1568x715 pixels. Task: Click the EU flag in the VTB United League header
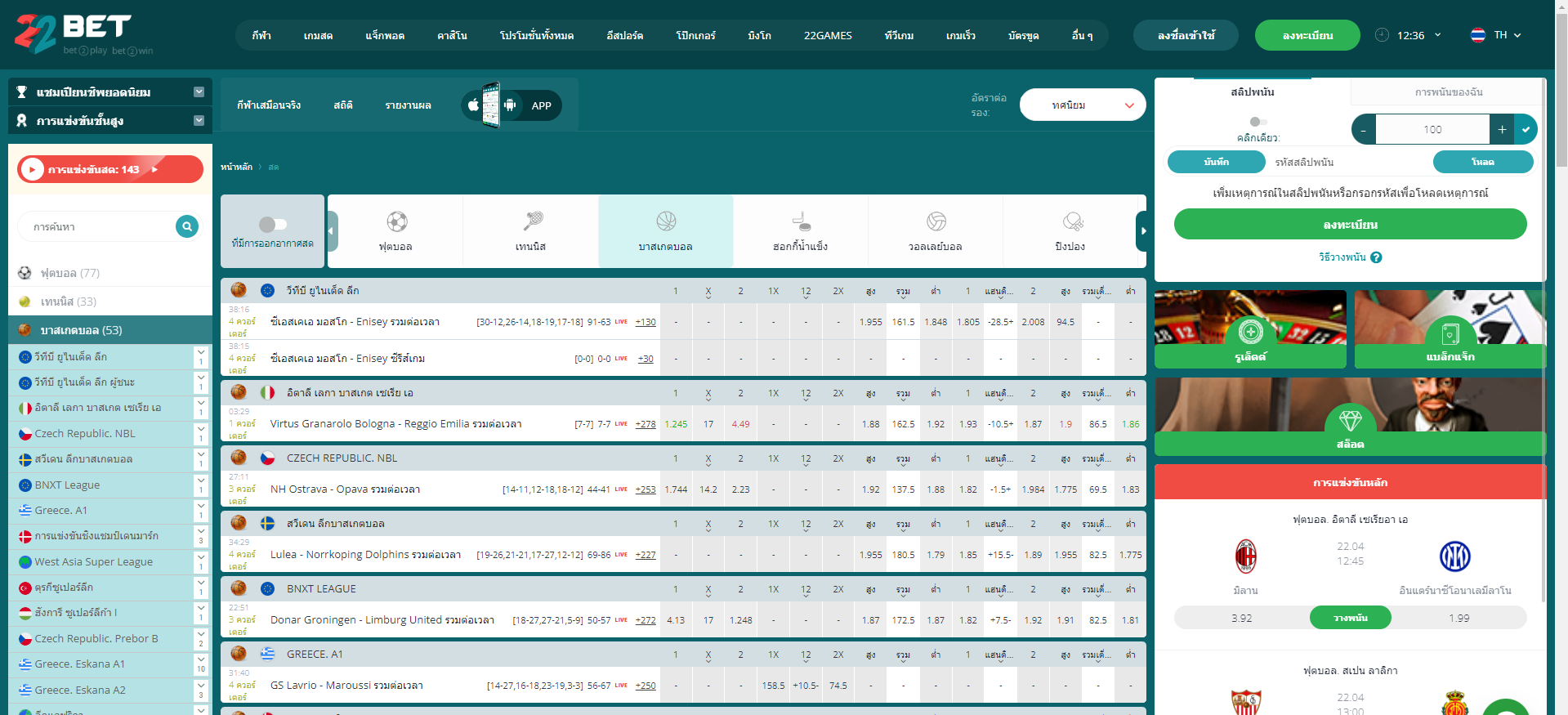(x=267, y=290)
